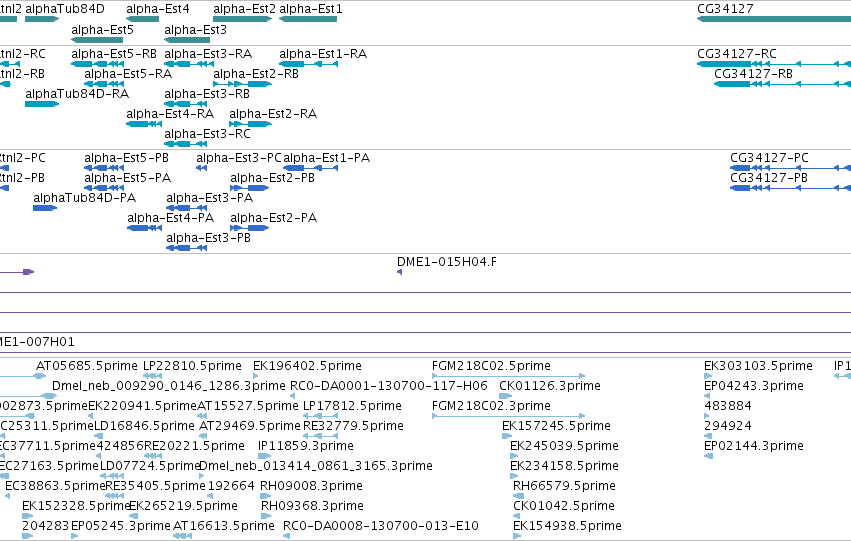The height and width of the screenshot is (541, 851).
Task: Click EST LD16846.5prime
Action: pyautogui.click(x=99, y=436)
